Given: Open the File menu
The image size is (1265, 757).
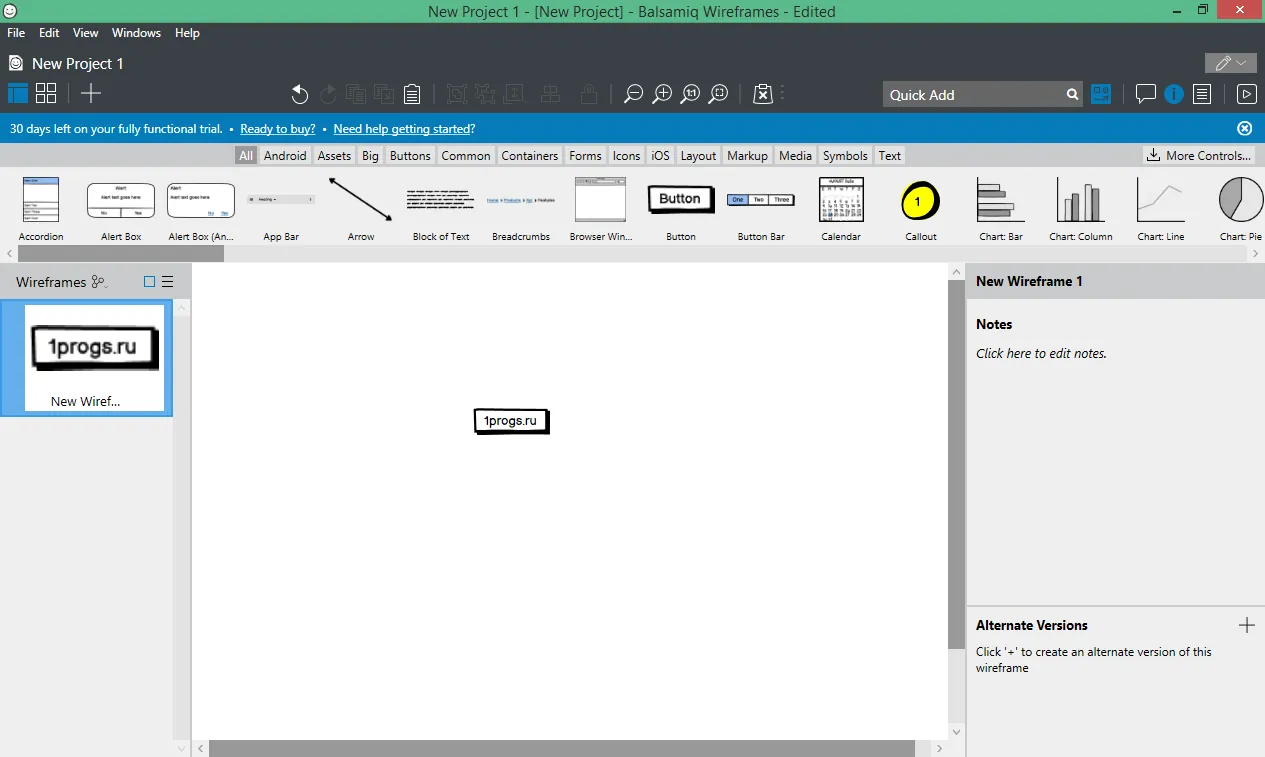Looking at the screenshot, I should pos(16,33).
